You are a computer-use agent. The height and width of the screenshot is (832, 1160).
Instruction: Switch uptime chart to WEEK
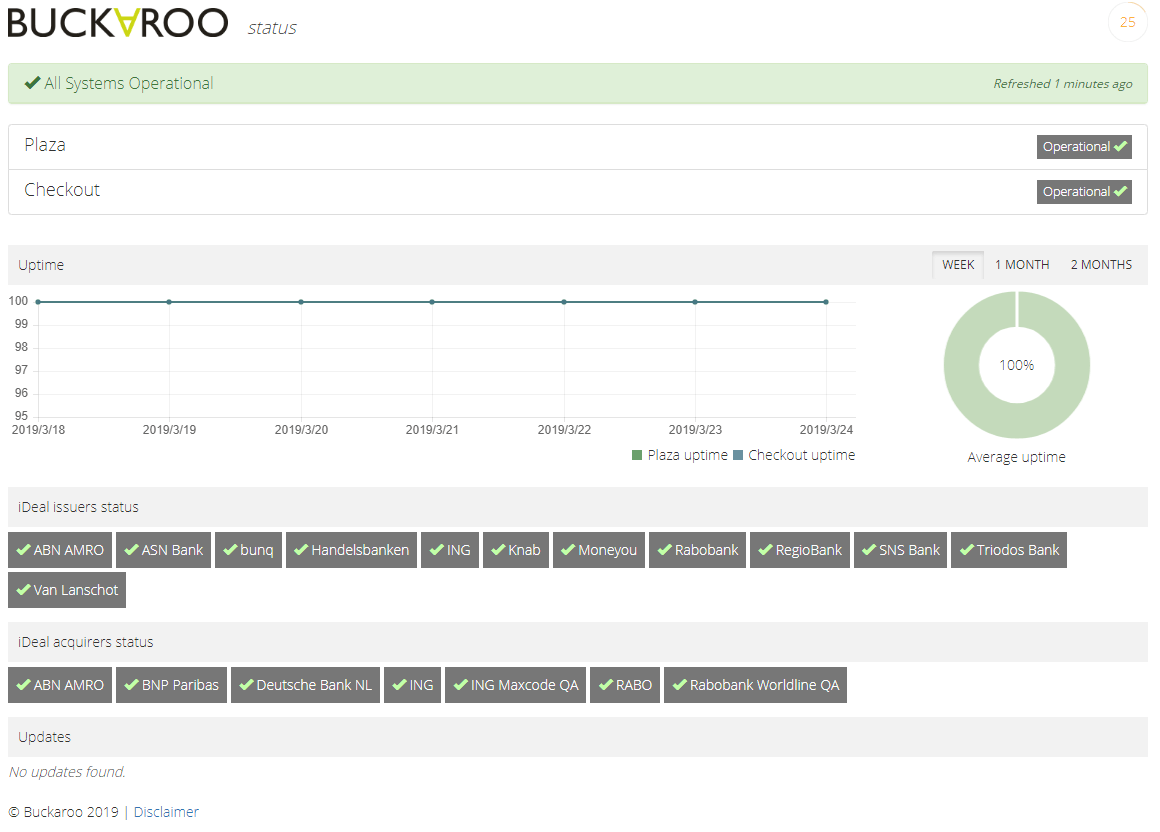point(958,265)
